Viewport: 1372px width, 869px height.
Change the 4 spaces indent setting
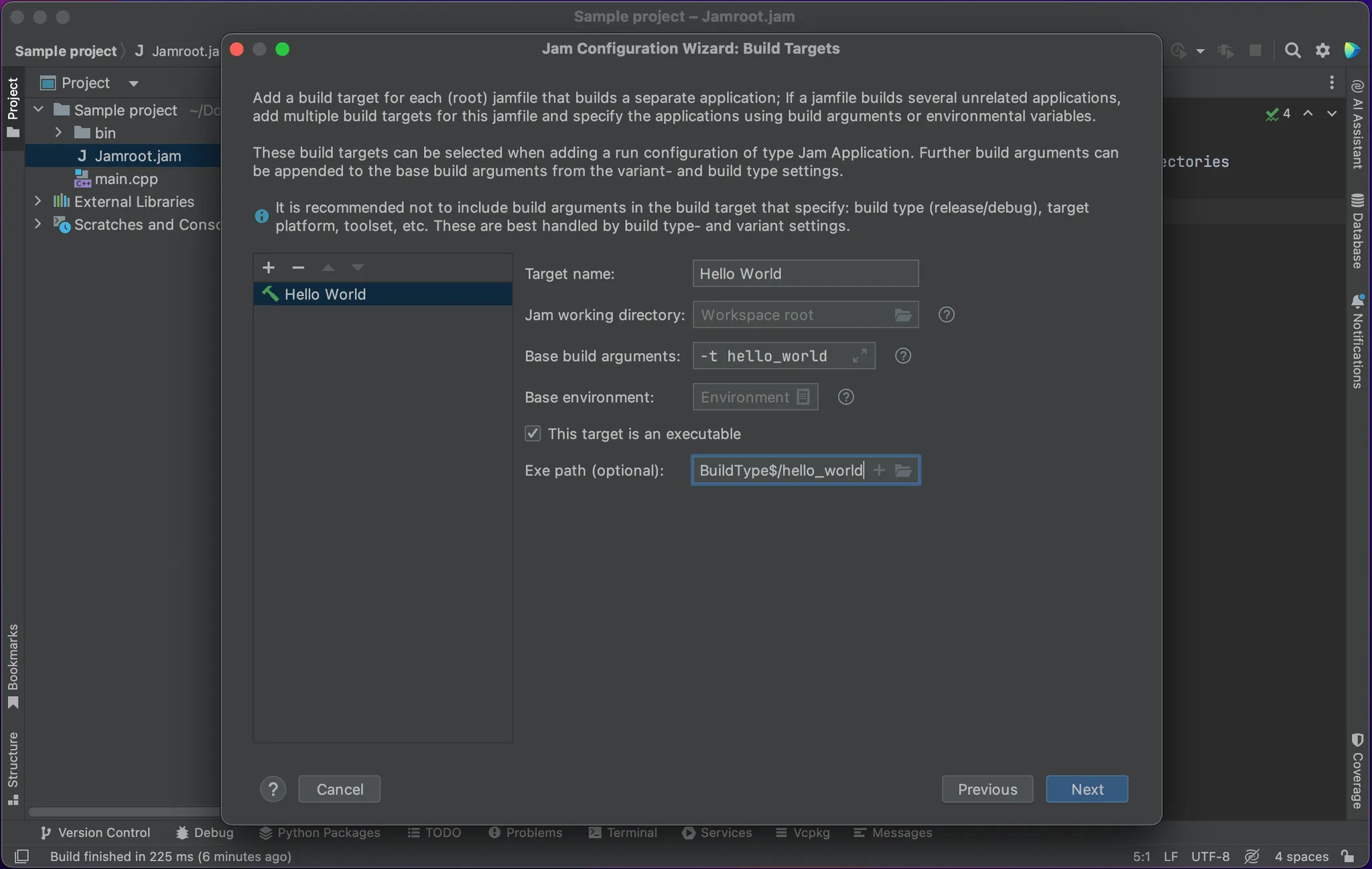(1301, 856)
